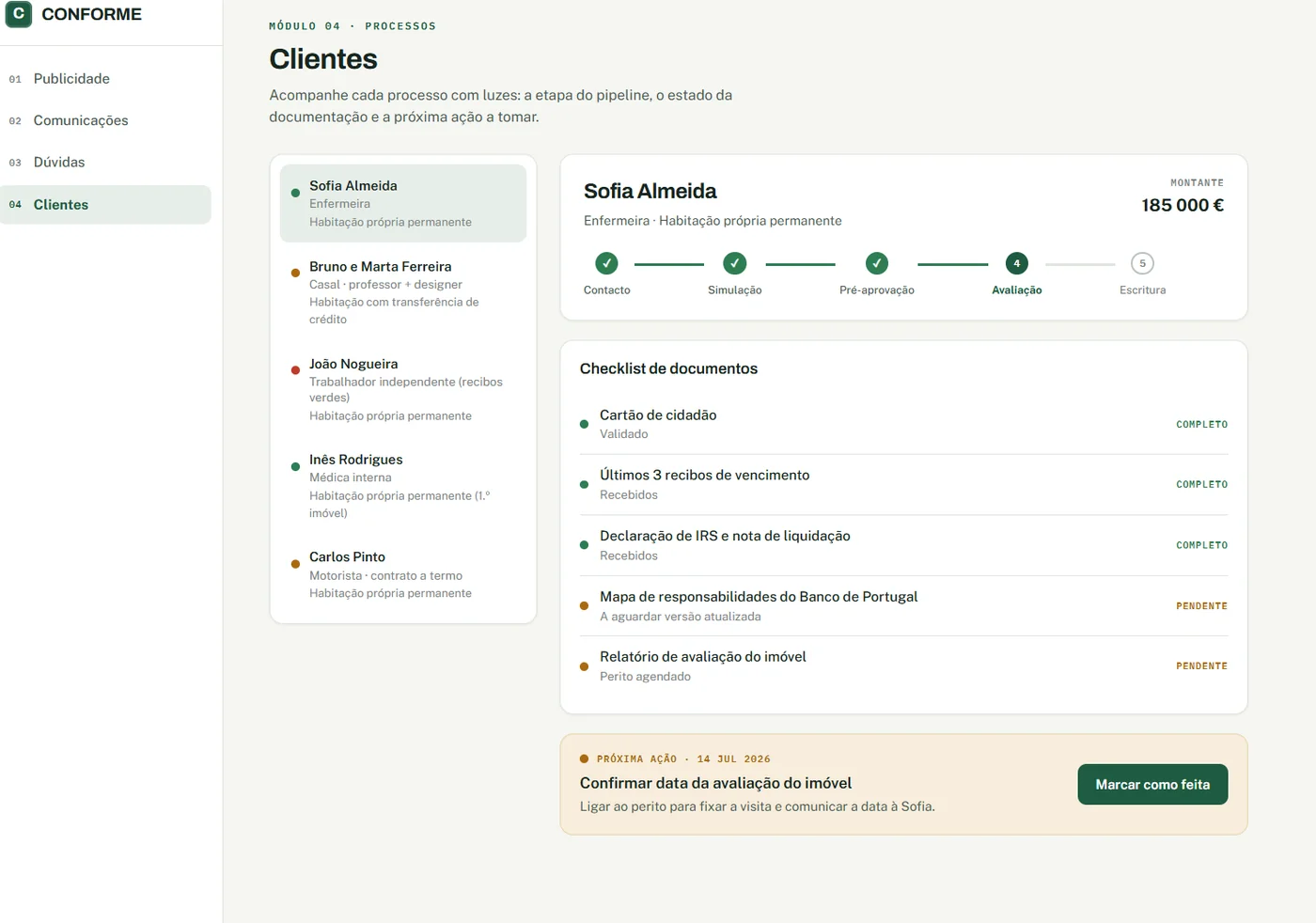Viewport: 1316px width, 923px height.
Task: Click PENDENTE status for Mapa de responsabilidades
Action: [1201, 606]
